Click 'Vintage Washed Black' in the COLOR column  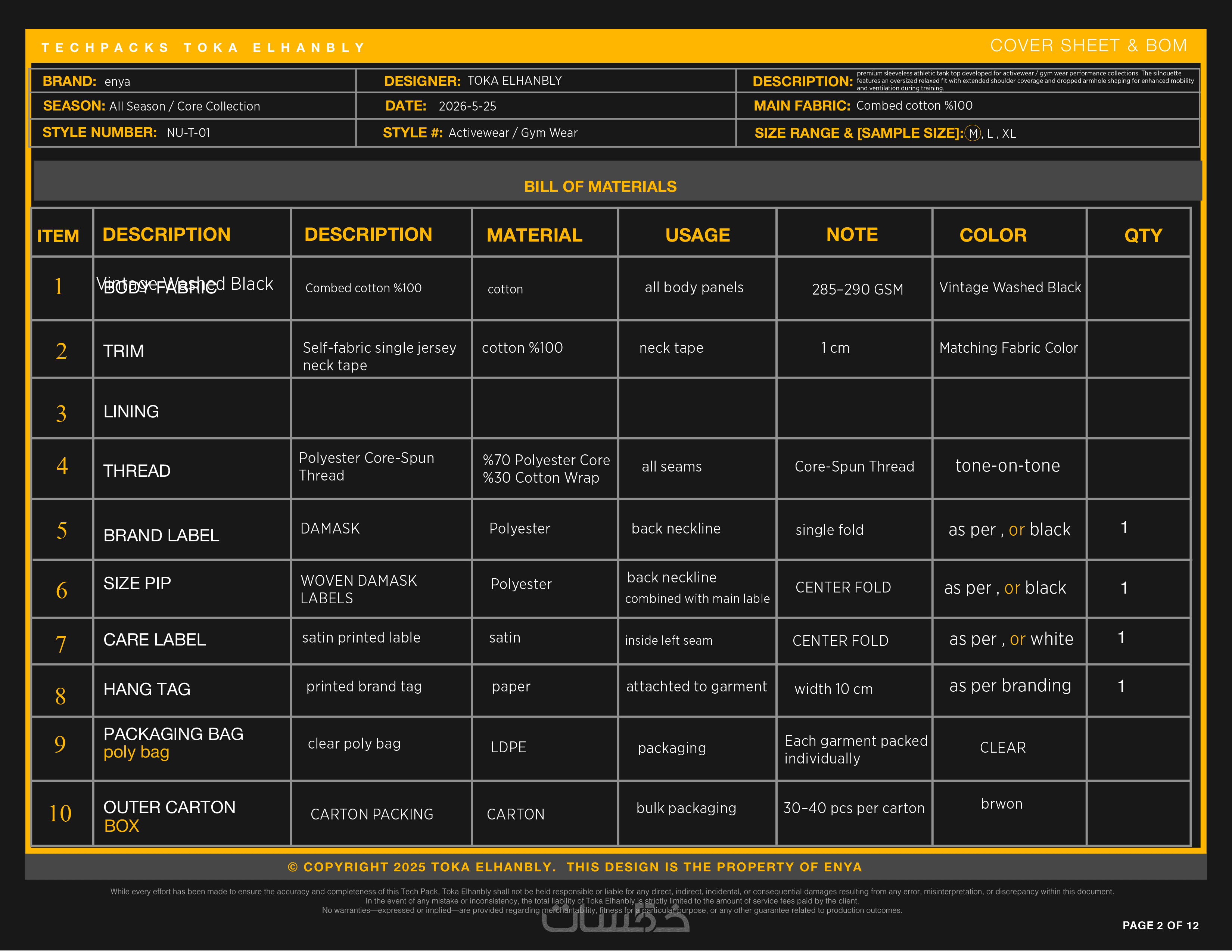[x=1010, y=287]
